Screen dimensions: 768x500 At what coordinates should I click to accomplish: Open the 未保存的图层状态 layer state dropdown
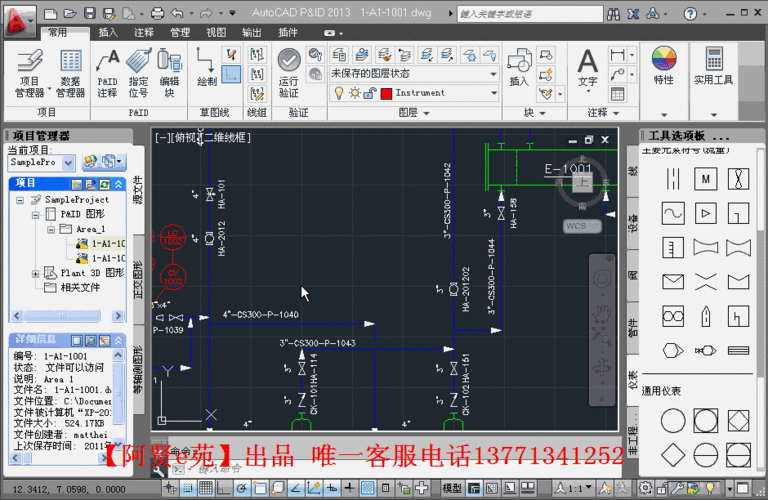coord(414,74)
